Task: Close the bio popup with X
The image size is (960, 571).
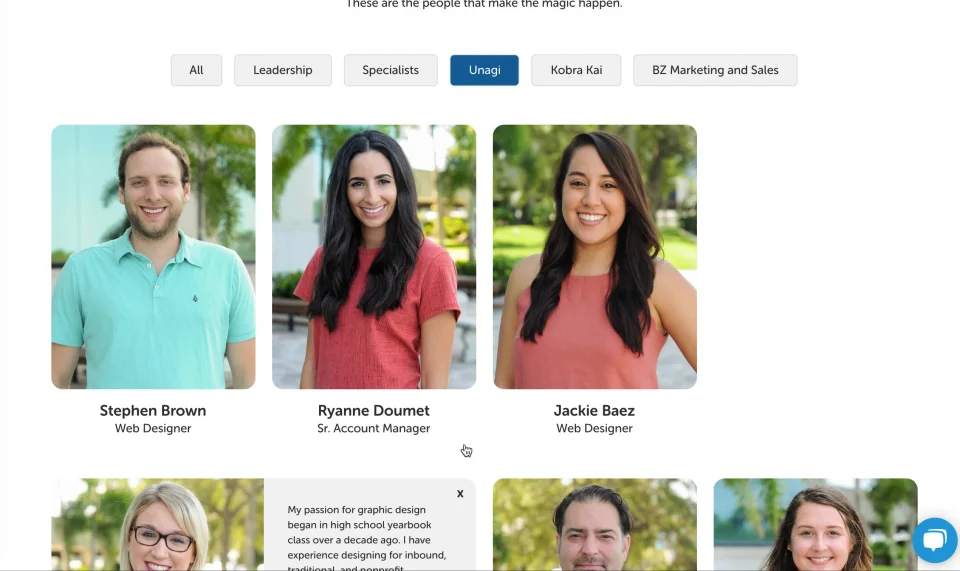Action: pos(460,494)
